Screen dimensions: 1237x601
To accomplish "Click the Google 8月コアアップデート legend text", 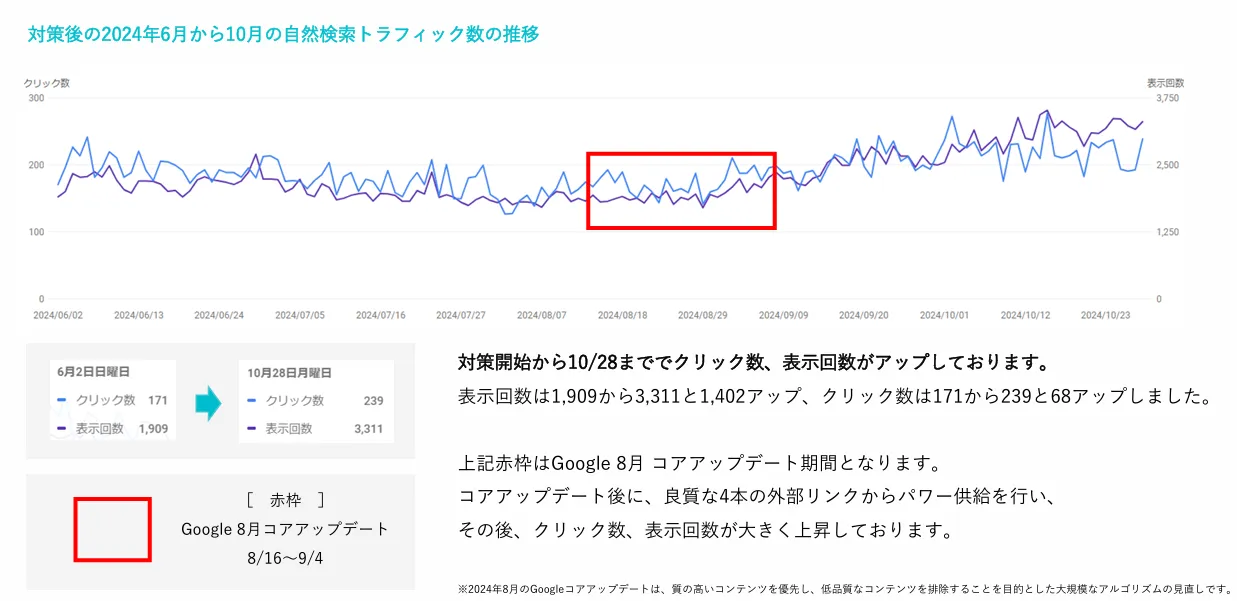I will [285, 529].
